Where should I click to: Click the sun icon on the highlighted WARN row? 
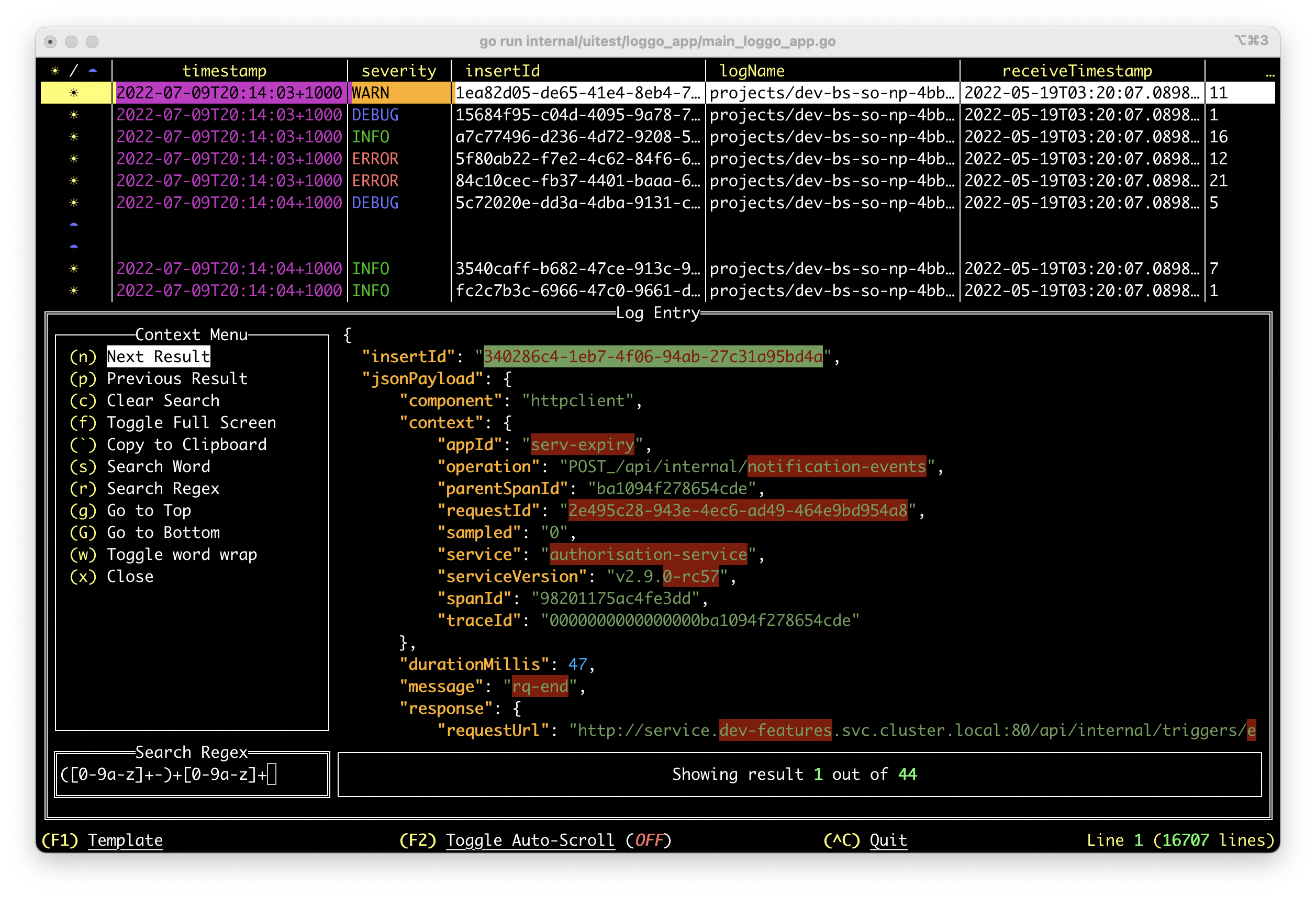click(74, 93)
